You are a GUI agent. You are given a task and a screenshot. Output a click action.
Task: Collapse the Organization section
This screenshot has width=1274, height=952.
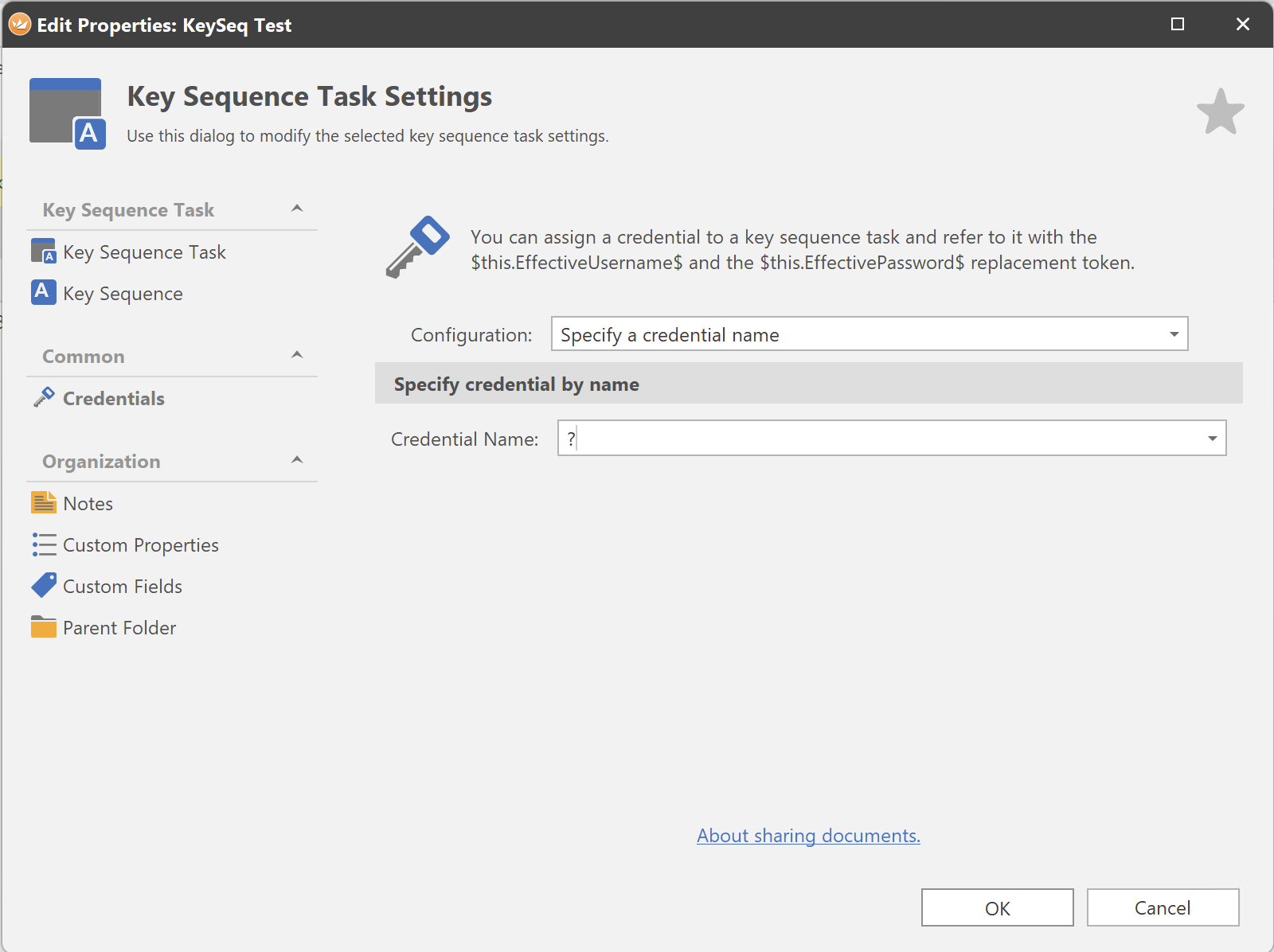point(297,460)
